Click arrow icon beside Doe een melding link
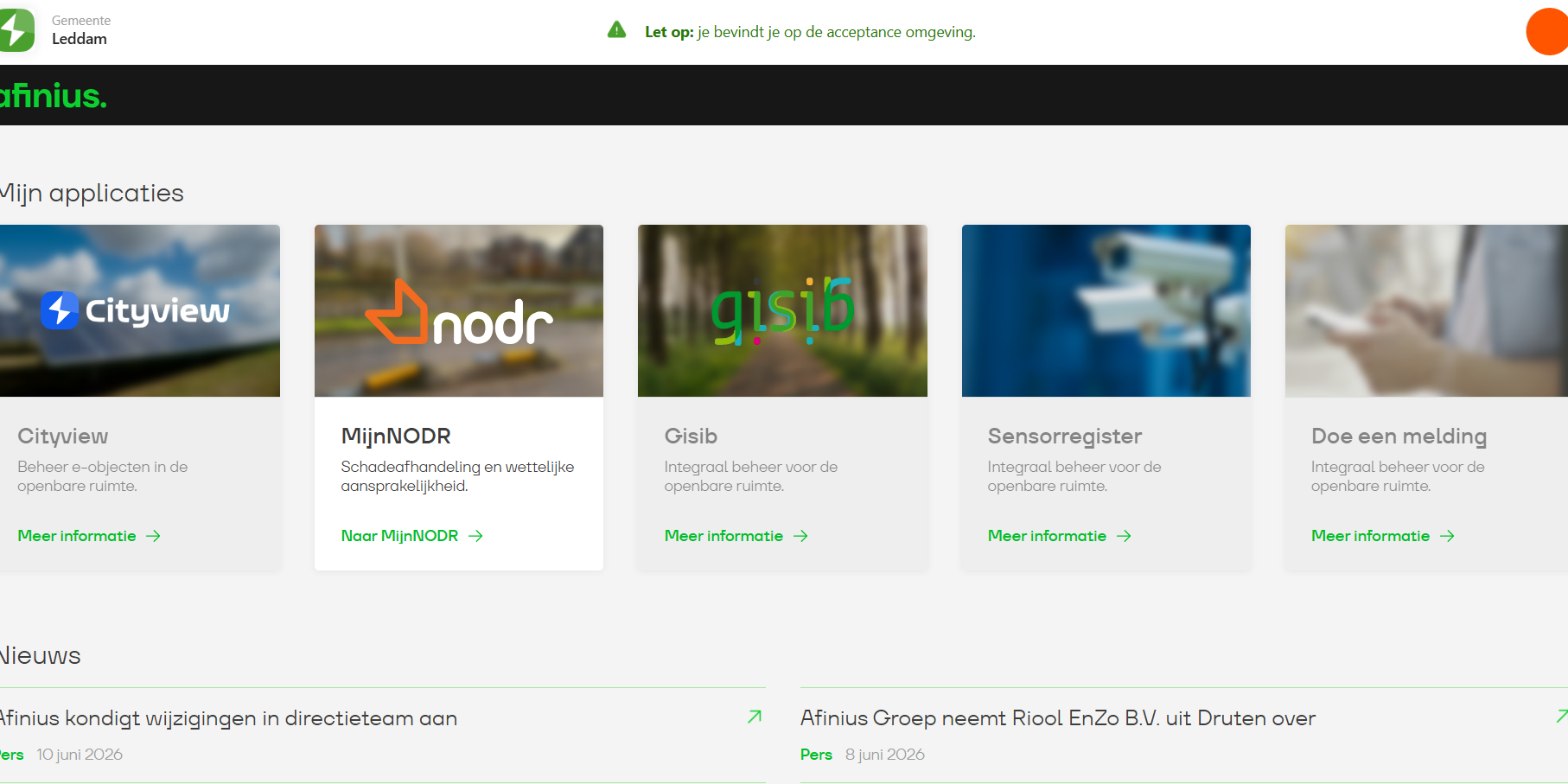 coord(1447,536)
